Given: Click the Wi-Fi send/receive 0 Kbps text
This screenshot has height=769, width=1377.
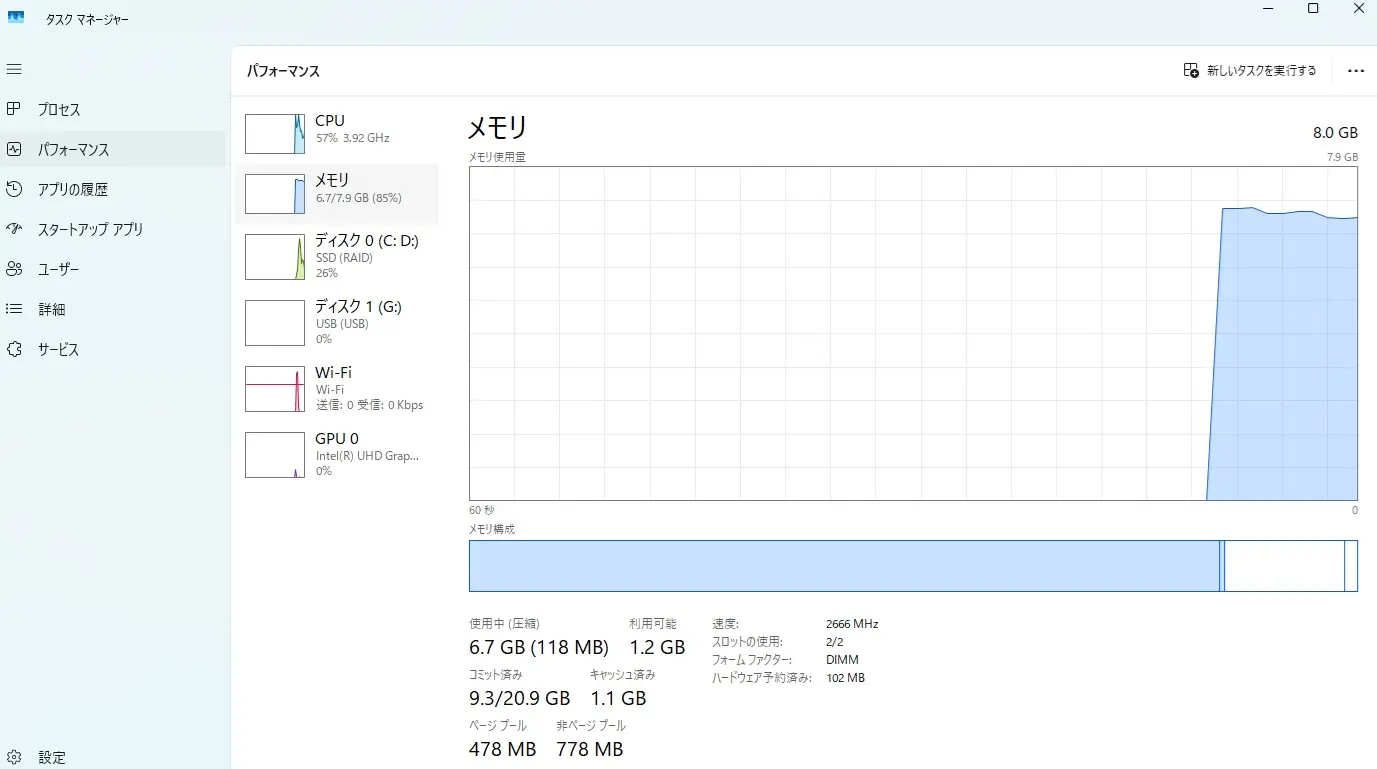Looking at the screenshot, I should tap(369, 405).
